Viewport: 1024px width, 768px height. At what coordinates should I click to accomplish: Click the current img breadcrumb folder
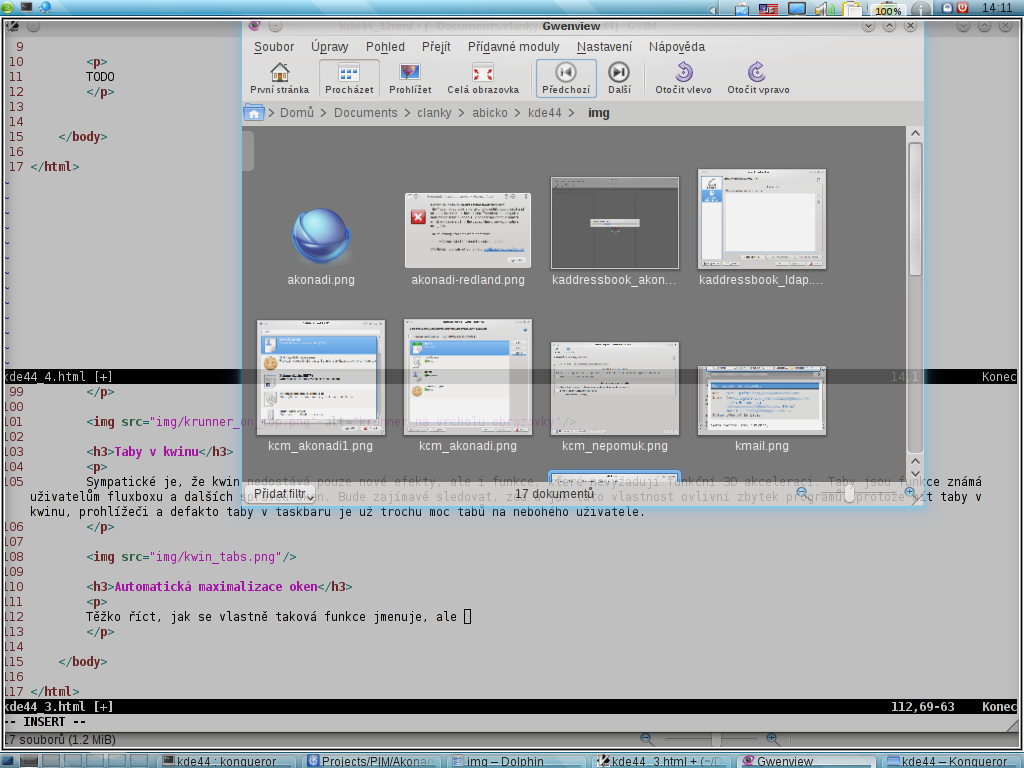tap(599, 113)
